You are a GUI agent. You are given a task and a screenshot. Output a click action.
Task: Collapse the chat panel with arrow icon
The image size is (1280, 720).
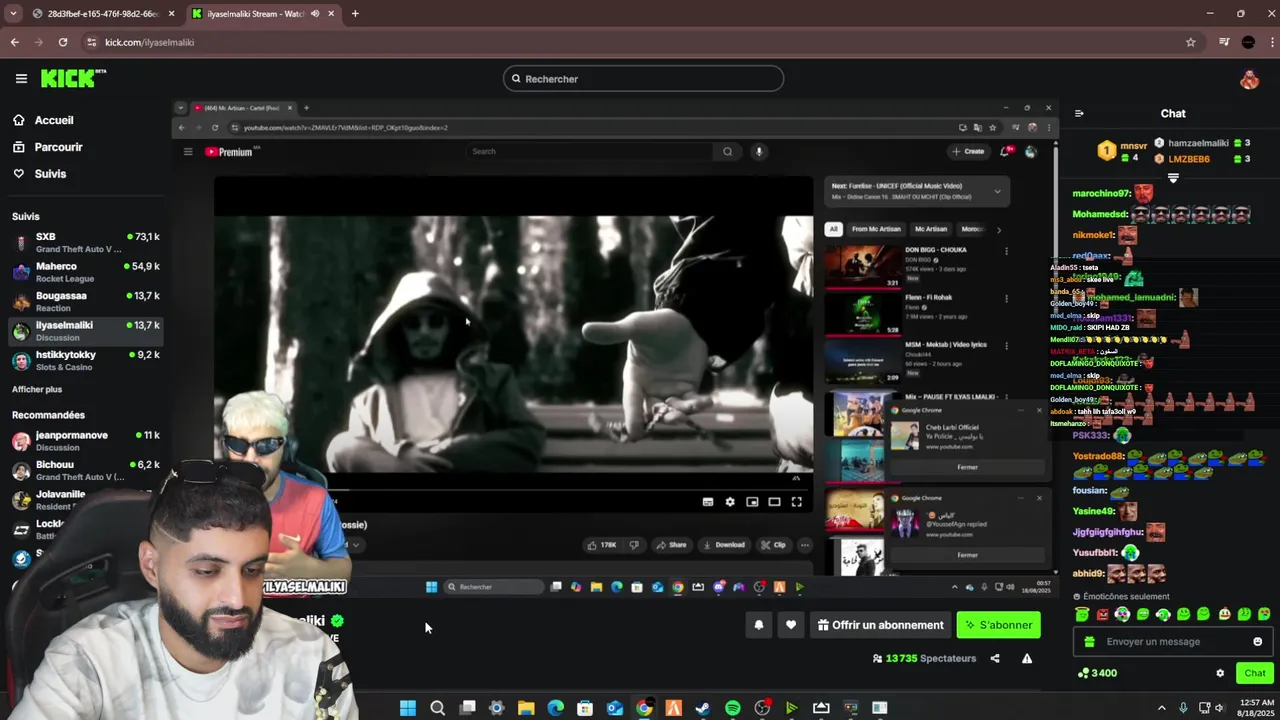coord(1079,113)
